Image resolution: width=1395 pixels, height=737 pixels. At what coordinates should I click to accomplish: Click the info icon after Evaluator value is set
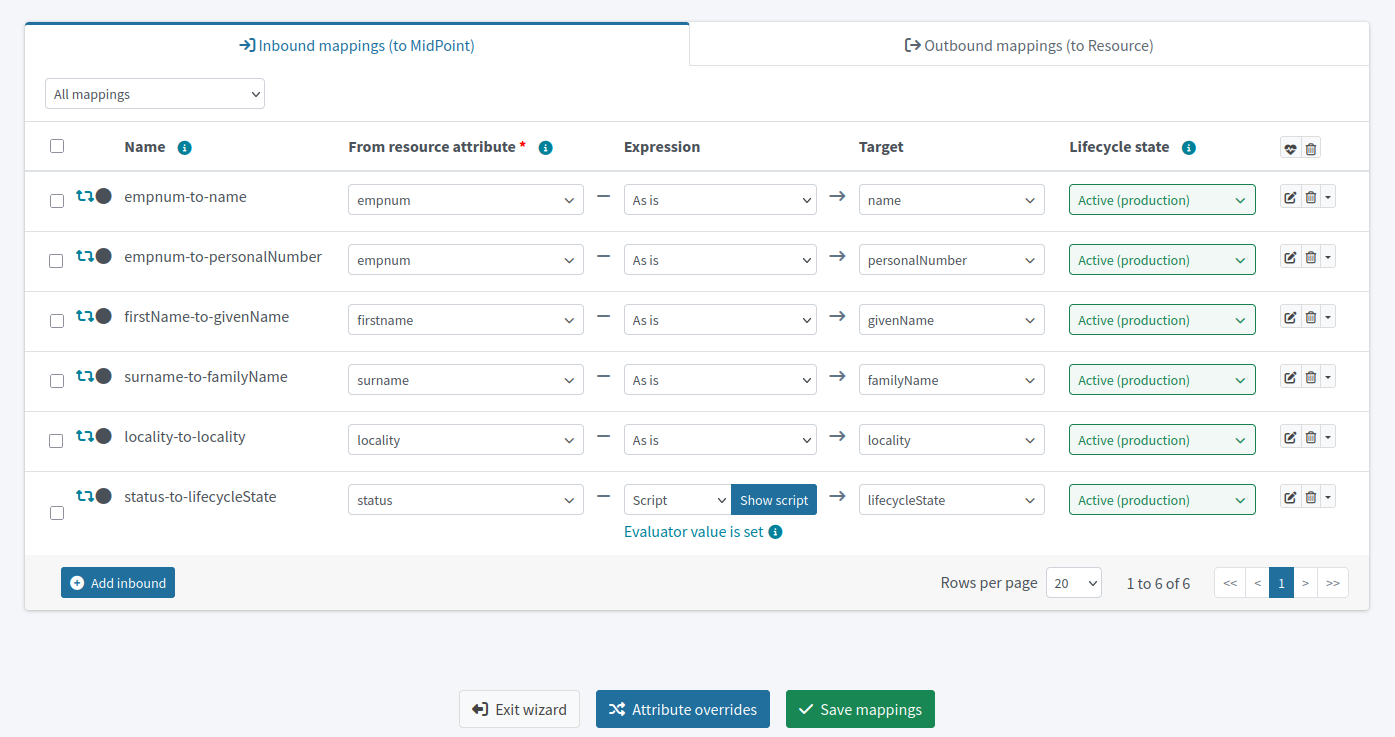click(775, 532)
